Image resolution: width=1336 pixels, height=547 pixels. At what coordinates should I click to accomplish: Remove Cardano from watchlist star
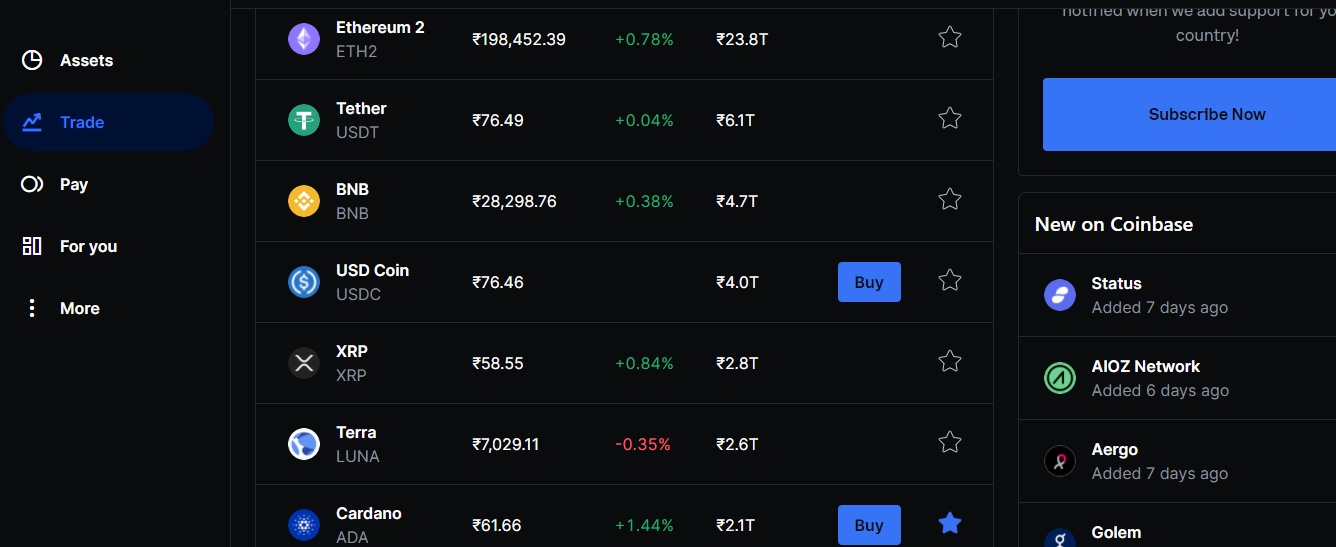(950, 523)
